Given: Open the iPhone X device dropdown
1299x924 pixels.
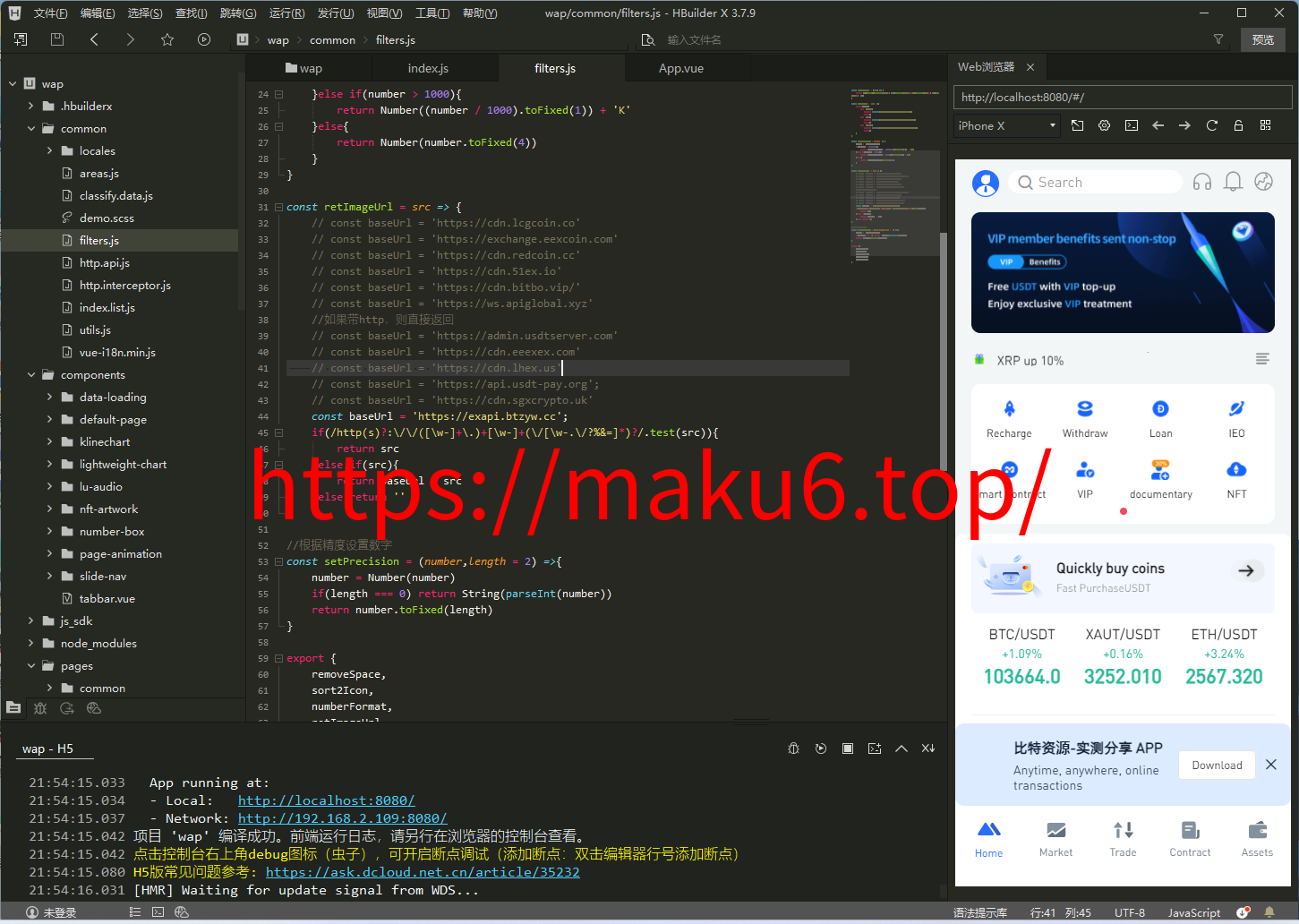Looking at the screenshot, I should point(1007,125).
